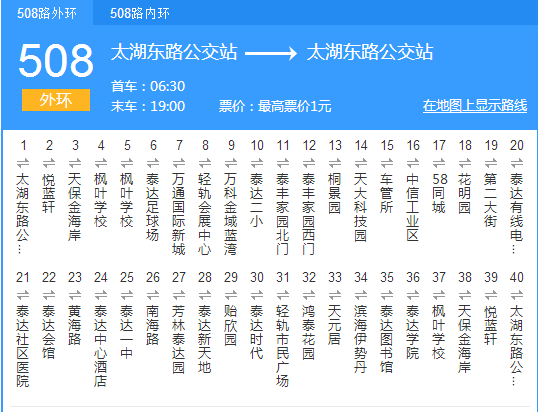Image resolution: width=538 pixels, height=412 pixels.
Task: Select stop 3 天保金海岸
Action: [x=75, y=207]
